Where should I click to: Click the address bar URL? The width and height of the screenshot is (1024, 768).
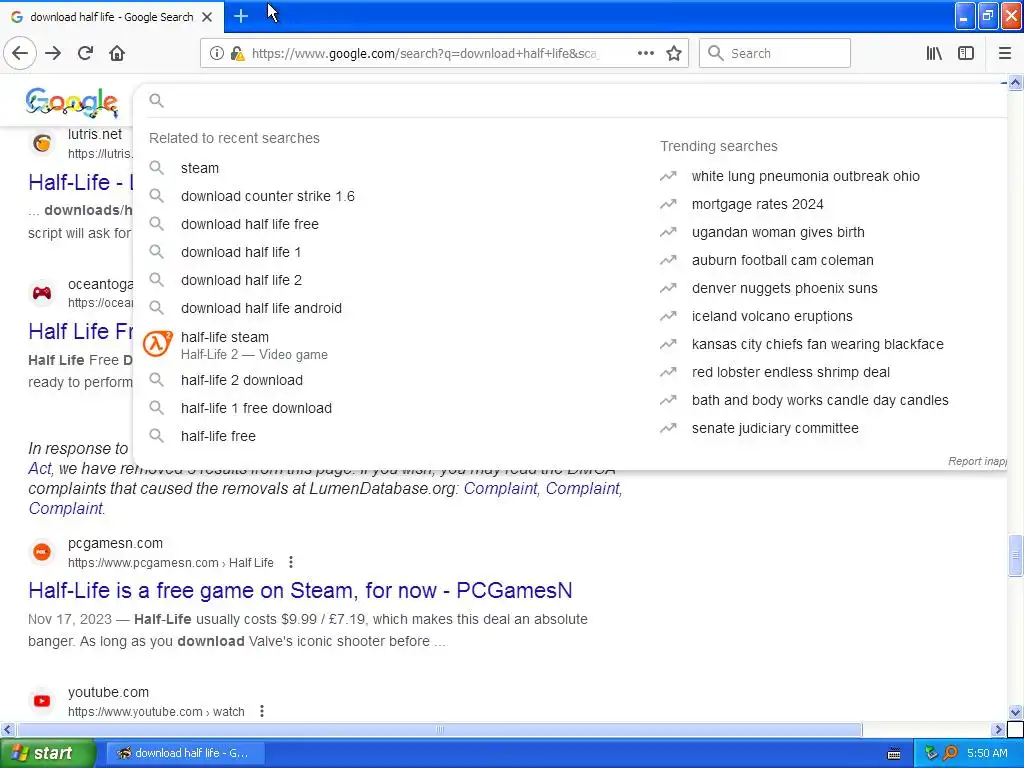pos(424,54)
